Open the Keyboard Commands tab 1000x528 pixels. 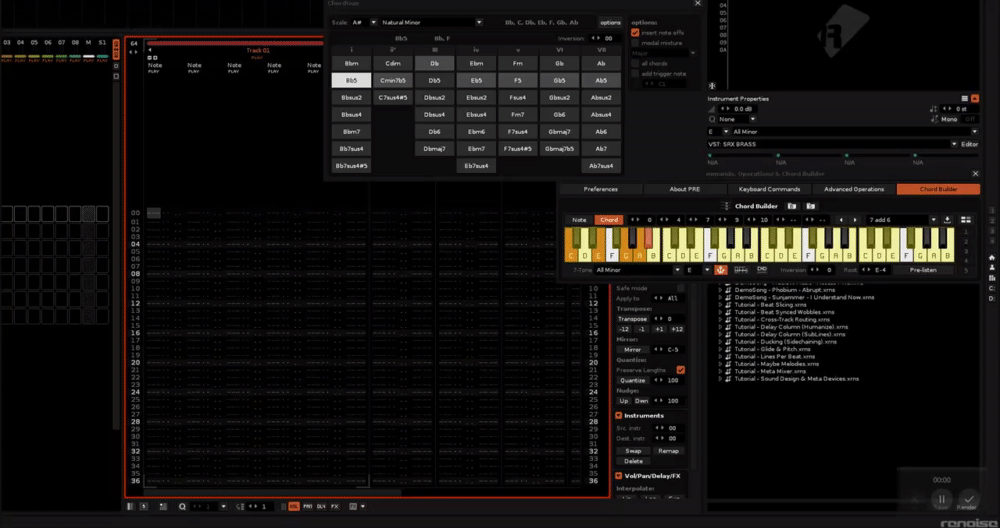pos(769,189)
